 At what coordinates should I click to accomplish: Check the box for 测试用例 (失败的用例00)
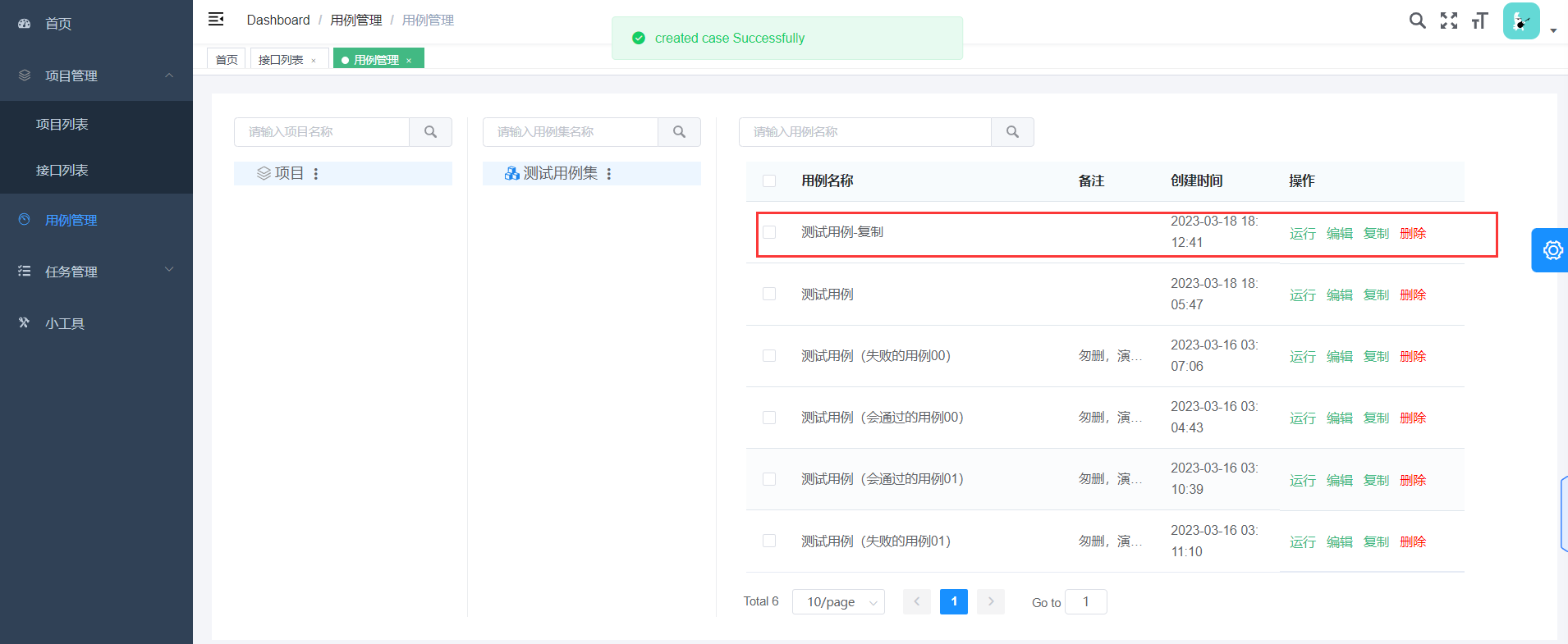[x=769, y=356]
